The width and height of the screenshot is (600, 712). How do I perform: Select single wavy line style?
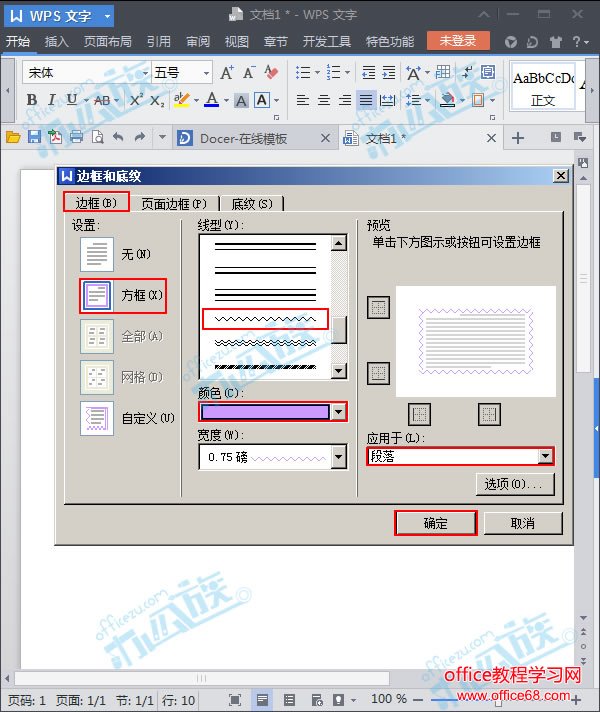pyautogui.click(x=265, y=319)
